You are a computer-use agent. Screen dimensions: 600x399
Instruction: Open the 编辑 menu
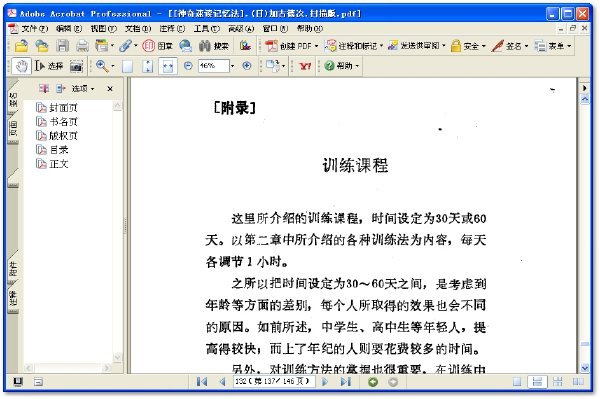click(x=69, y=28)
